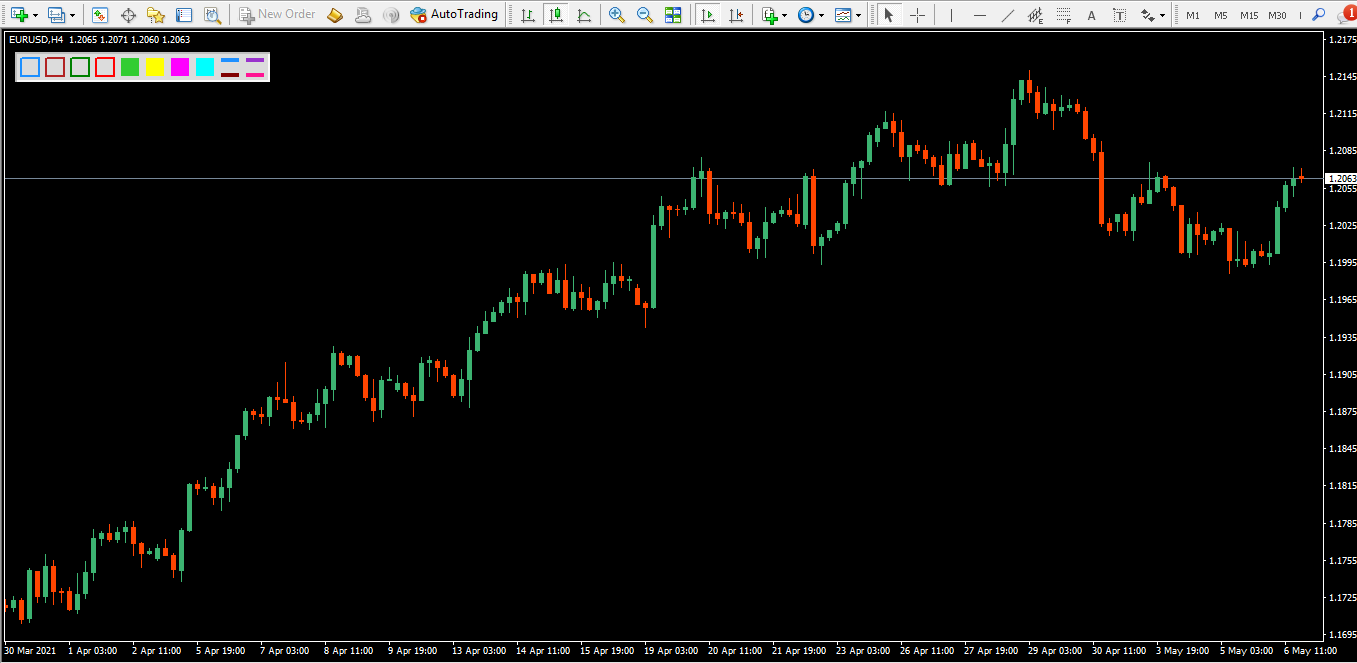Viewport: 1357px width, 663px height.
Task: Draw a trendline with the diagonal line tool
Action: [x=1007, y=15]
